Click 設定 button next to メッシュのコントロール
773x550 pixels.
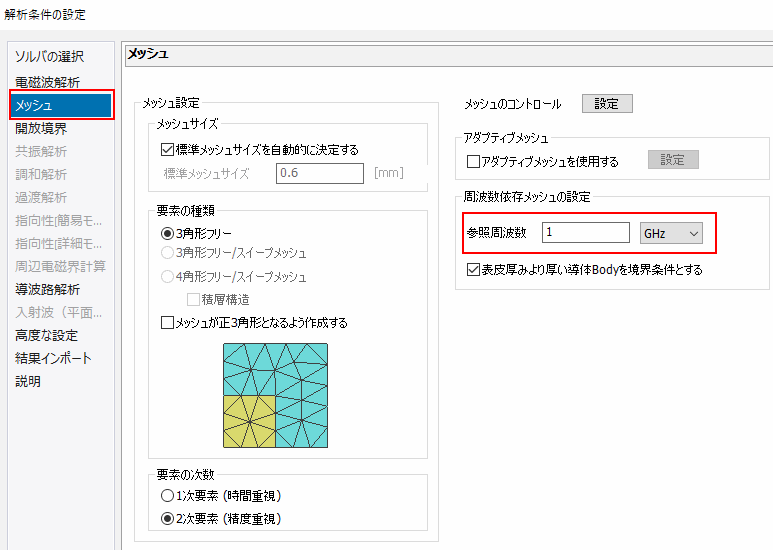pyautogui.click(x=607, y=104)
